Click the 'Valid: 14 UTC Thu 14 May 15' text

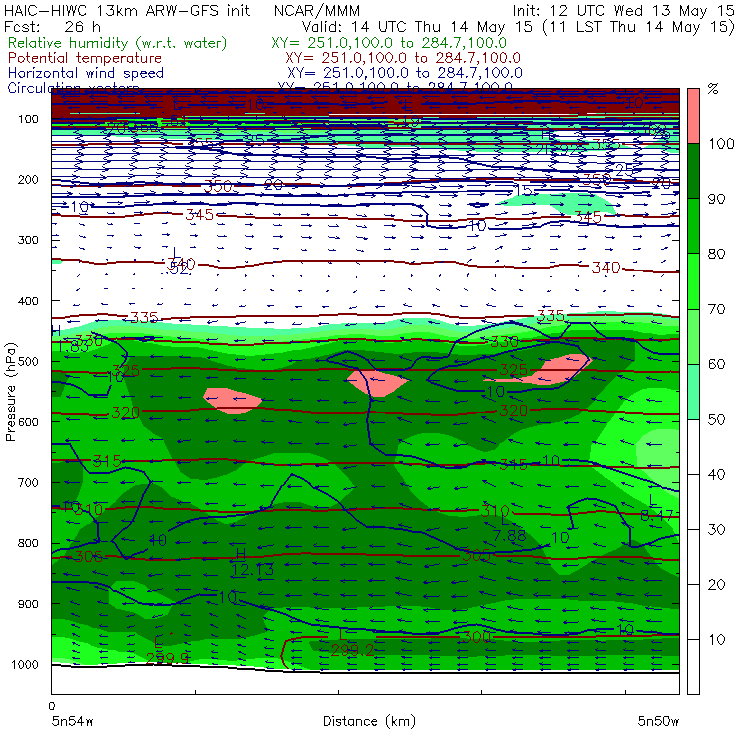pos(417,26)
